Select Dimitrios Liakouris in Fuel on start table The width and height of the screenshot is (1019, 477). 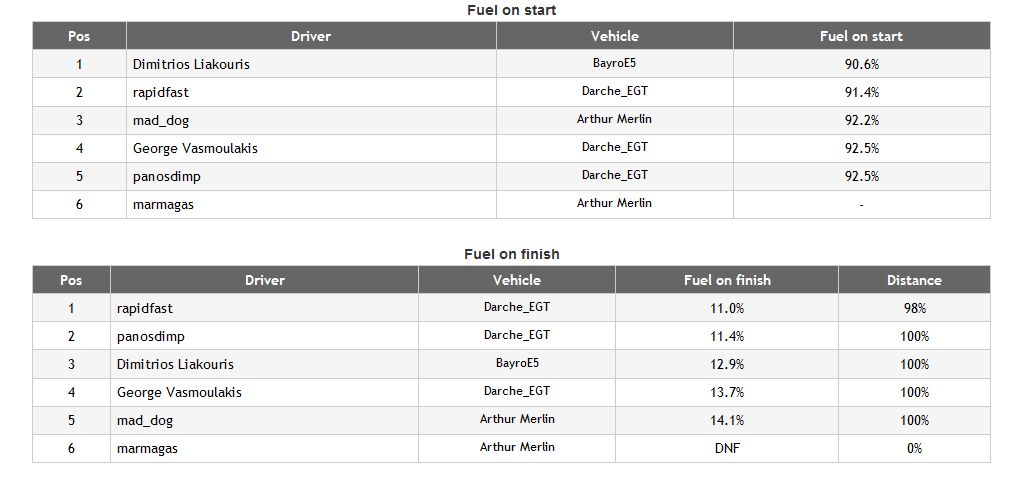point(191,64)
